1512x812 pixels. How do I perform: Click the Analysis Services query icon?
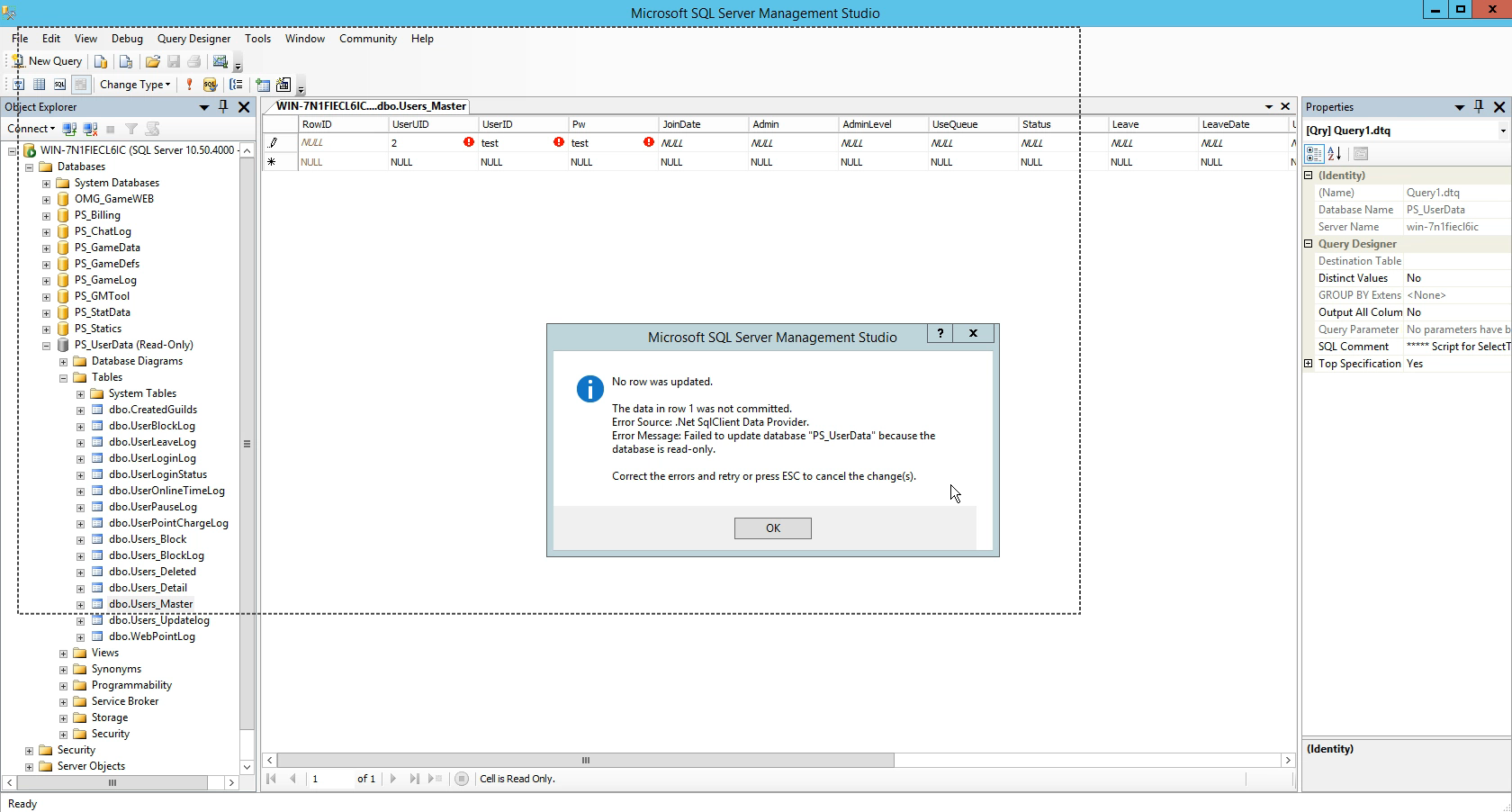coord(126,61)
